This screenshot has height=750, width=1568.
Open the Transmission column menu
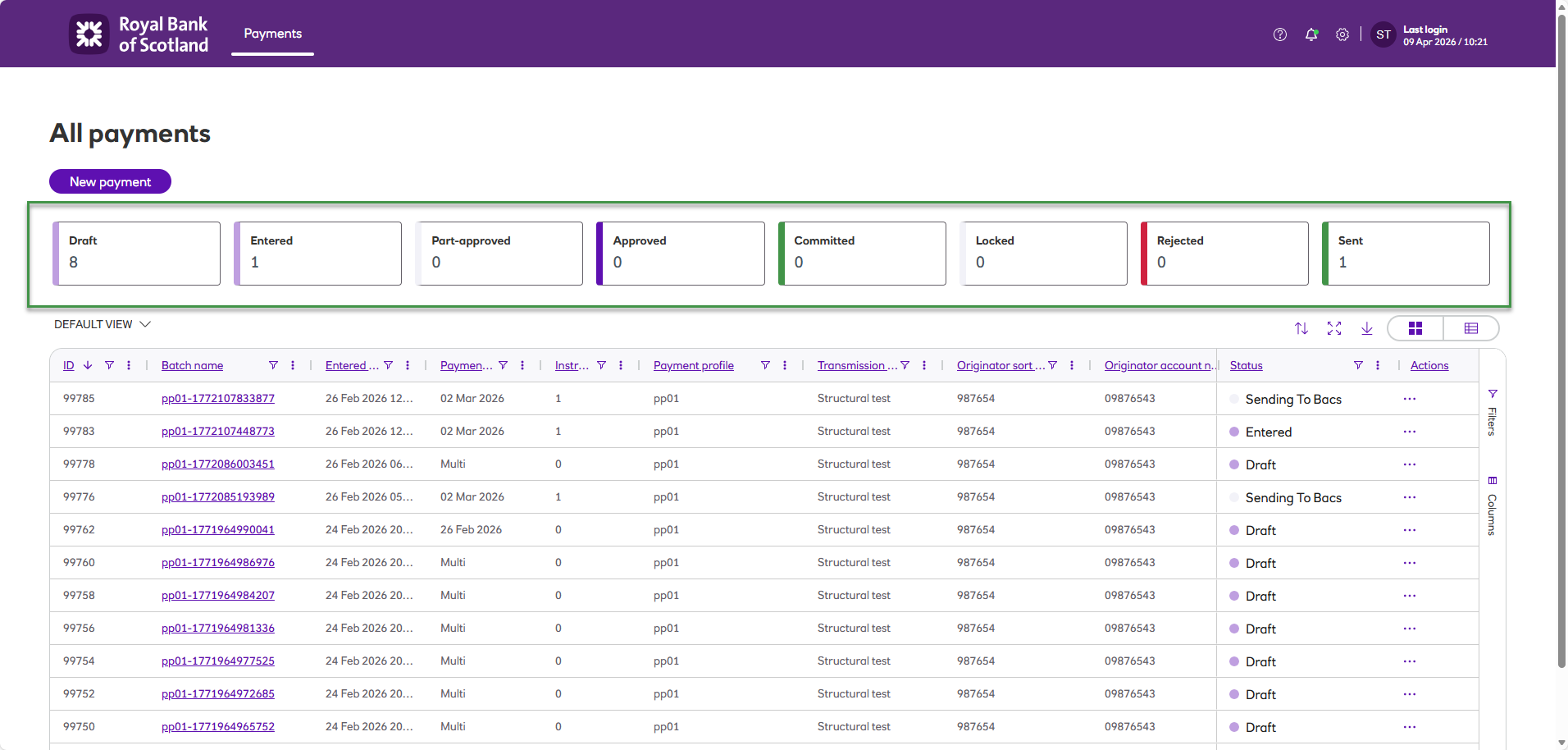coord(924,365)
